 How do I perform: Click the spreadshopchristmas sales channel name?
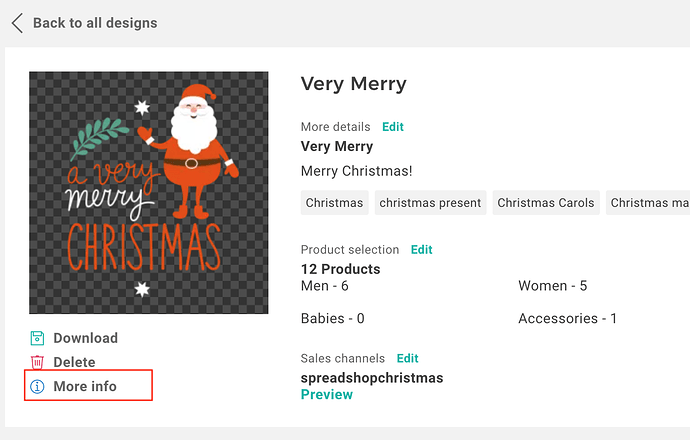point(372,378)
